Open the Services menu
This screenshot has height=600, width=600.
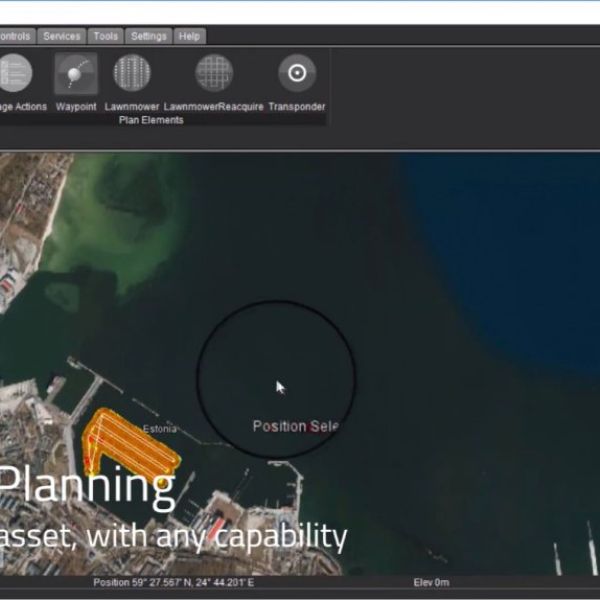coord(61,36)
